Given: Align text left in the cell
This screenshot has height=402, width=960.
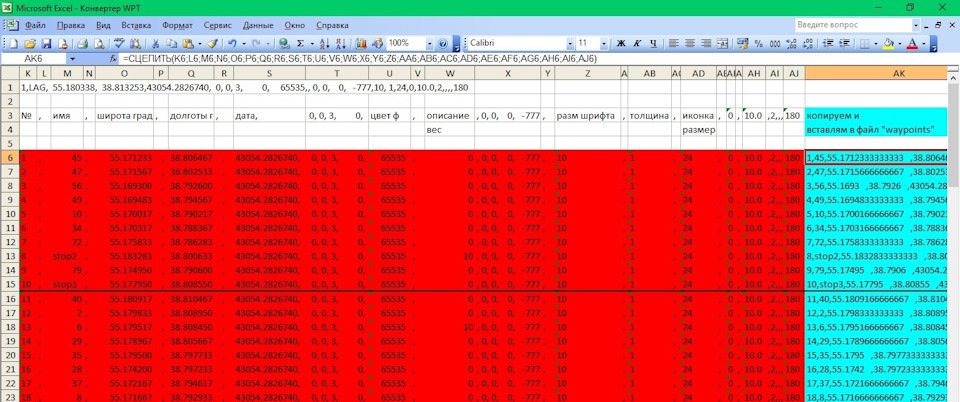Looking at the screenshot, I should pos(673,43).
